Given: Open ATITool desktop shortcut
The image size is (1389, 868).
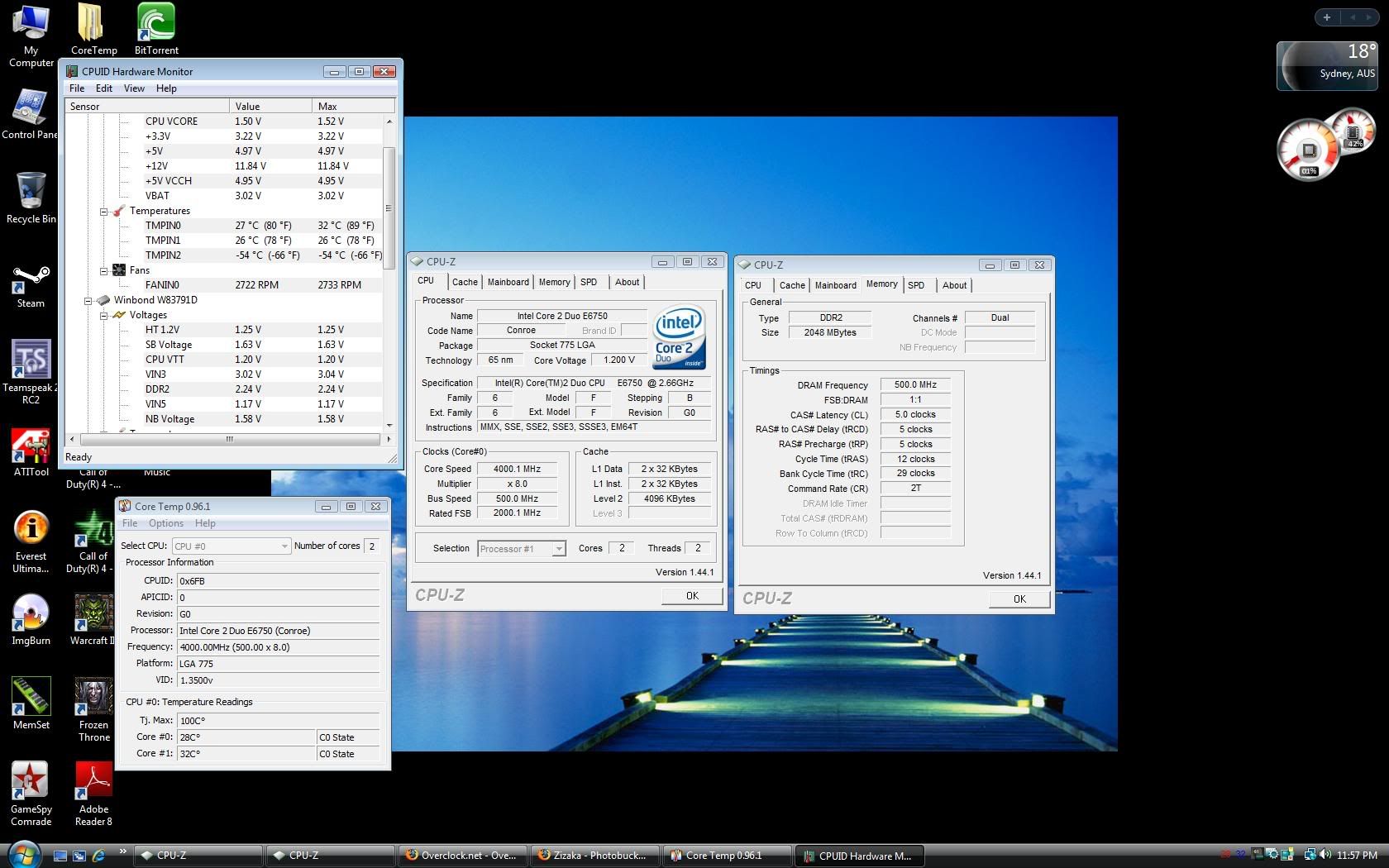Looking at the screenshot, I should 31,453.
